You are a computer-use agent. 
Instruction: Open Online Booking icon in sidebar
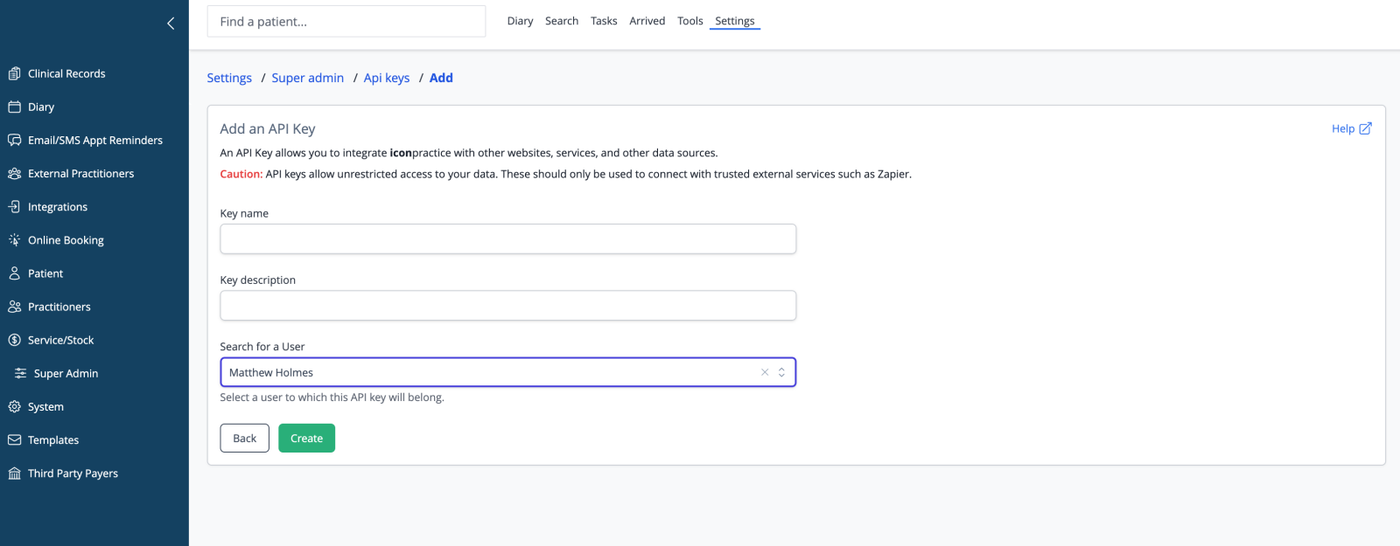14,240
